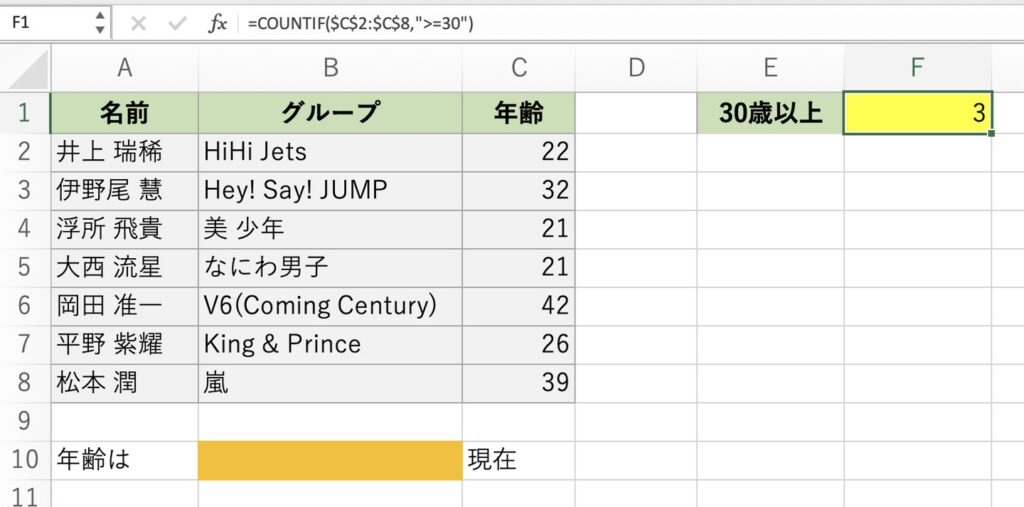Click the confirm checkmark in formula bar

pyautogui.click(x=177, y=24)
